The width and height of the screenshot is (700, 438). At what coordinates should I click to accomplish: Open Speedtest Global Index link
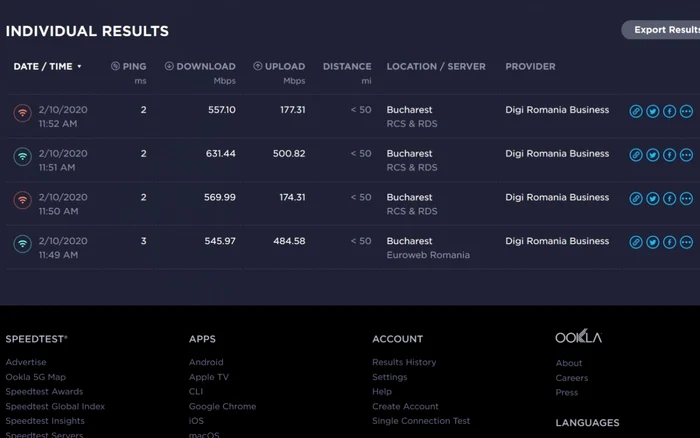click(55, 406)
